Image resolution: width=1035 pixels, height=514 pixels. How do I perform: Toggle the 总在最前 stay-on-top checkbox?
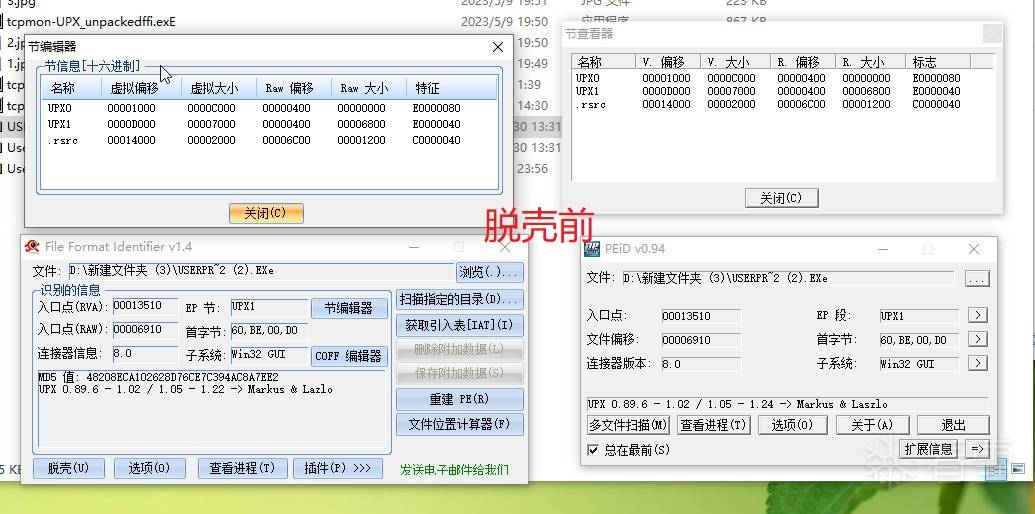click(593, 450)
